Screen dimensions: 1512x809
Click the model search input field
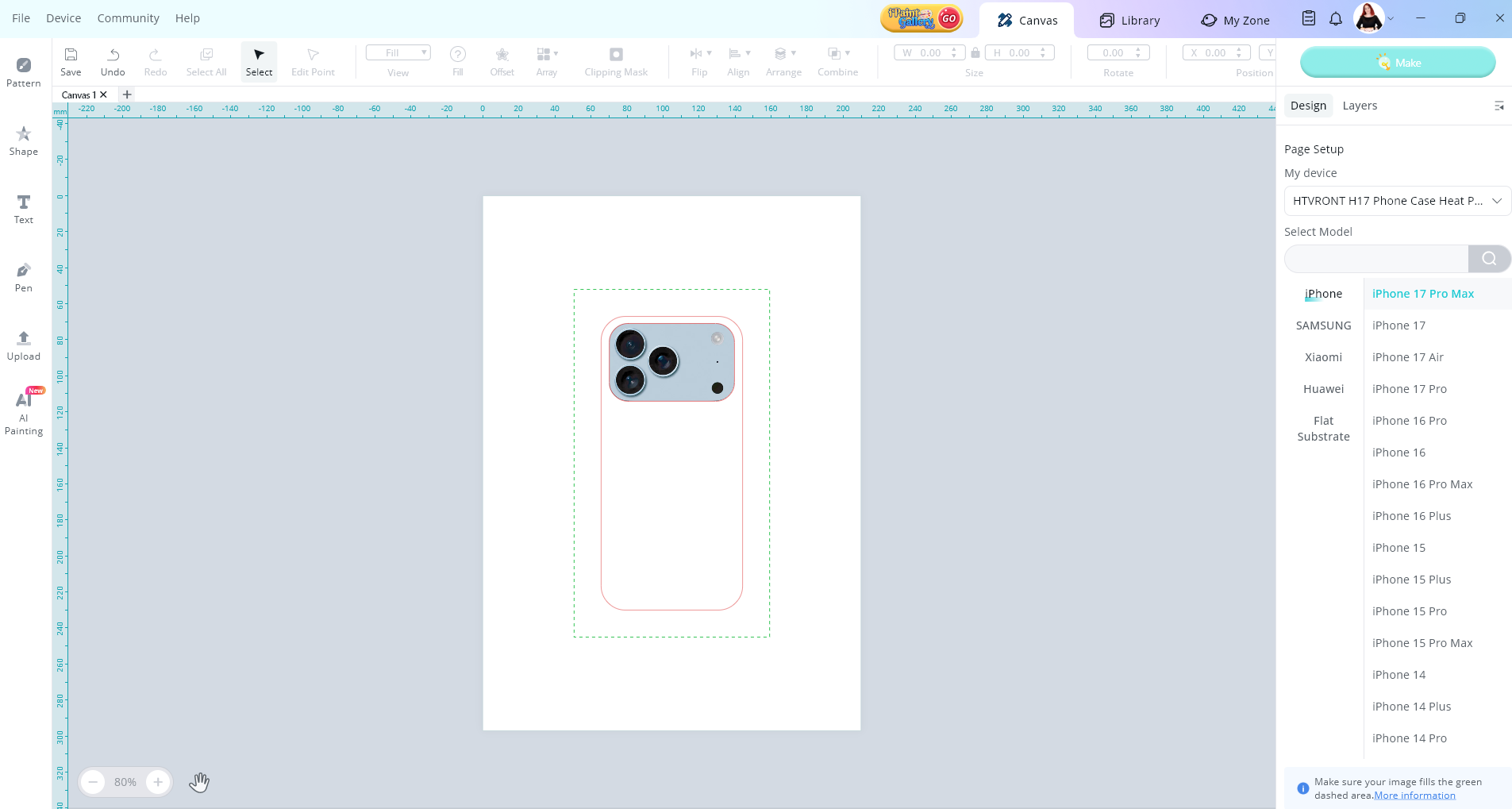(1375, 259)
